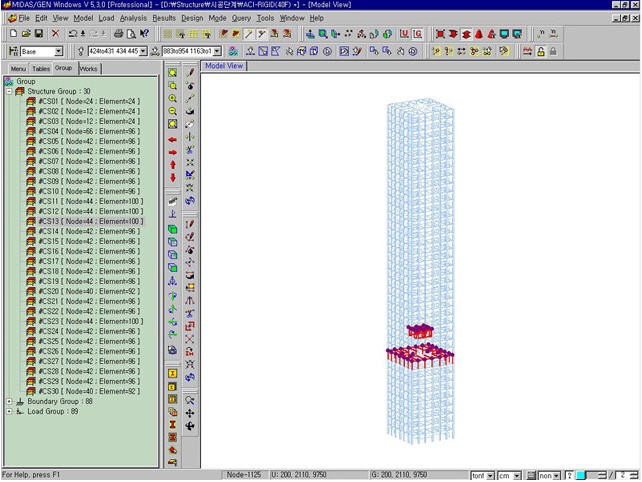Switch to the Tables tab

[41, 68]
